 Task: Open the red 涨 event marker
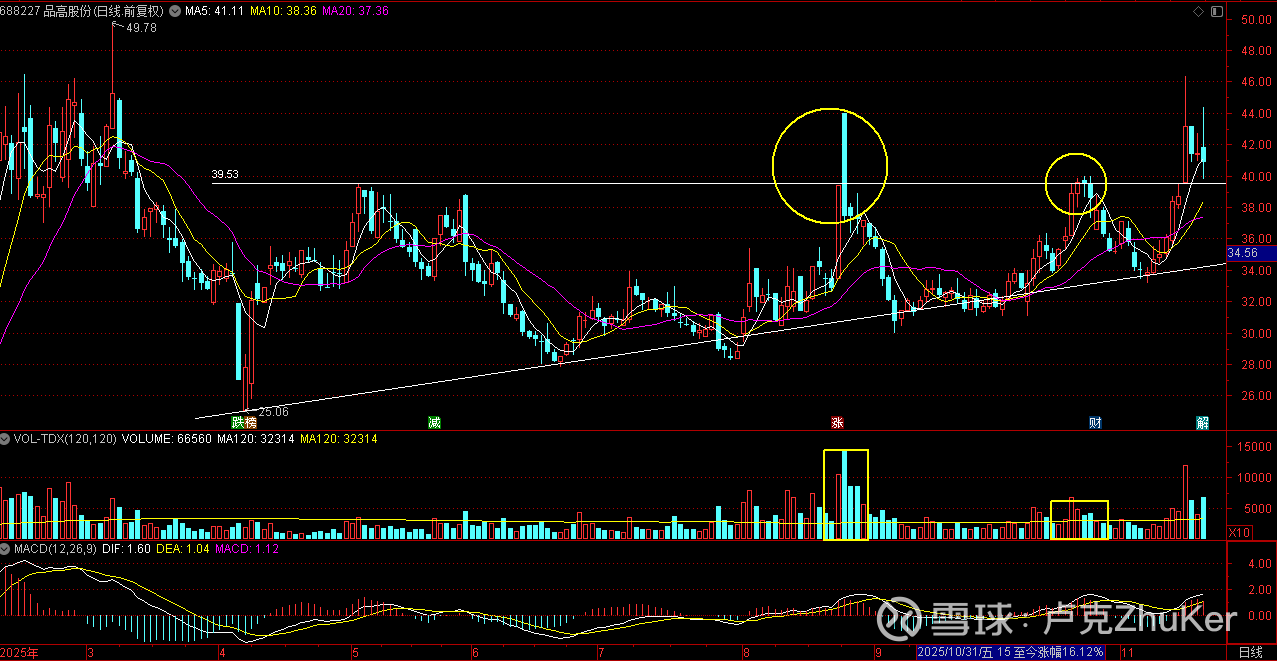836,422
